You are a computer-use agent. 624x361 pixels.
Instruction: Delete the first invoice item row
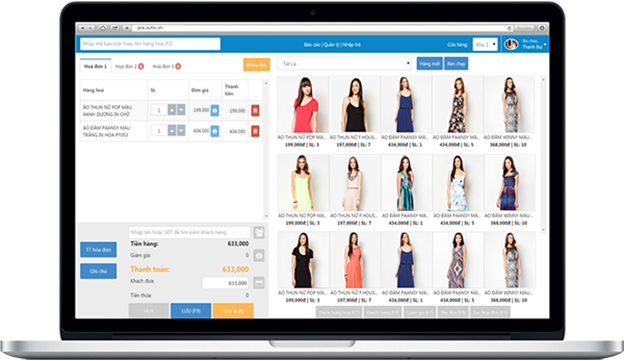point(255,110)
